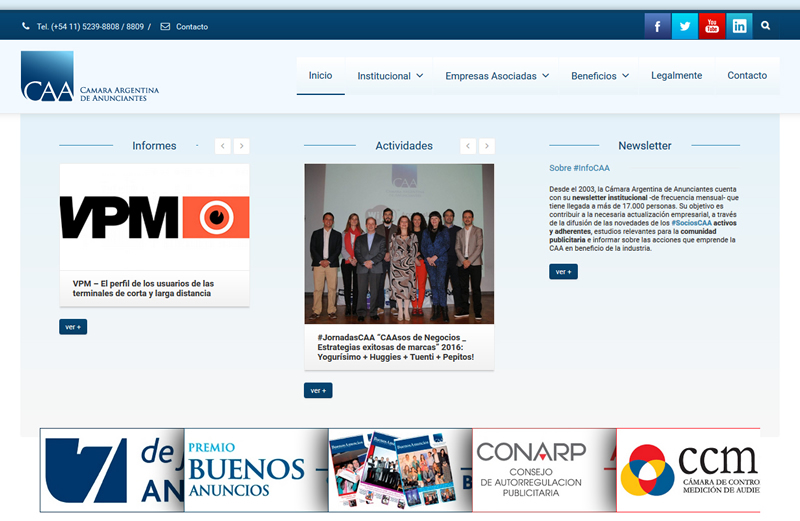This screenshot has height=521, width=800.
Task: Open the JornadasCAA group photo
Action: [399, 244]
